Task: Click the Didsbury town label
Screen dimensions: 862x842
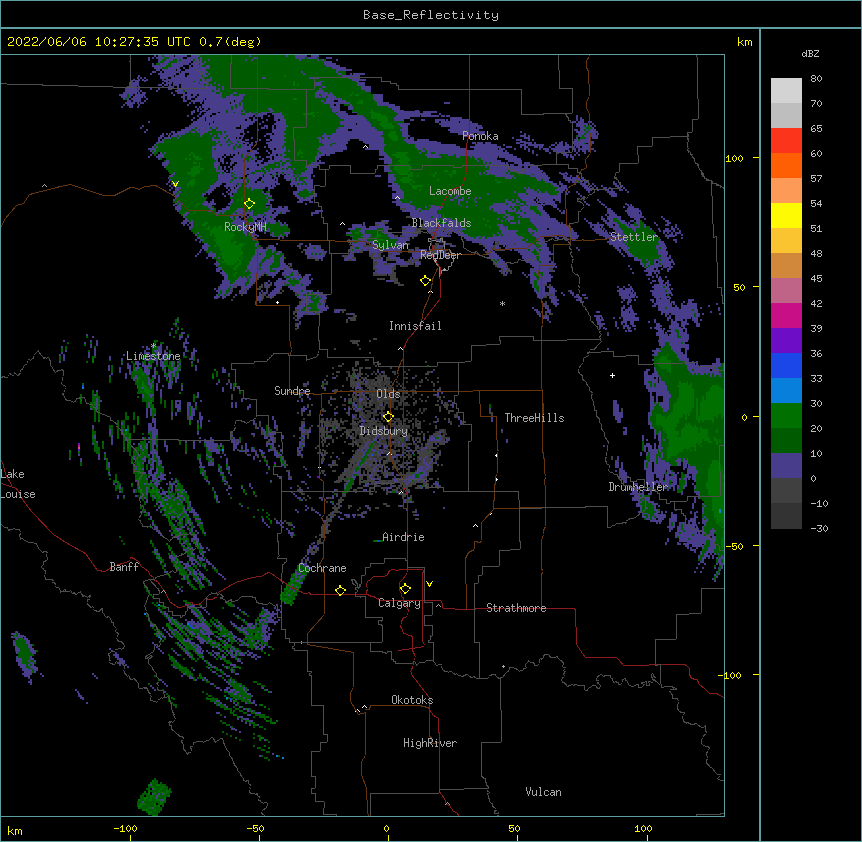Action: 384,431
